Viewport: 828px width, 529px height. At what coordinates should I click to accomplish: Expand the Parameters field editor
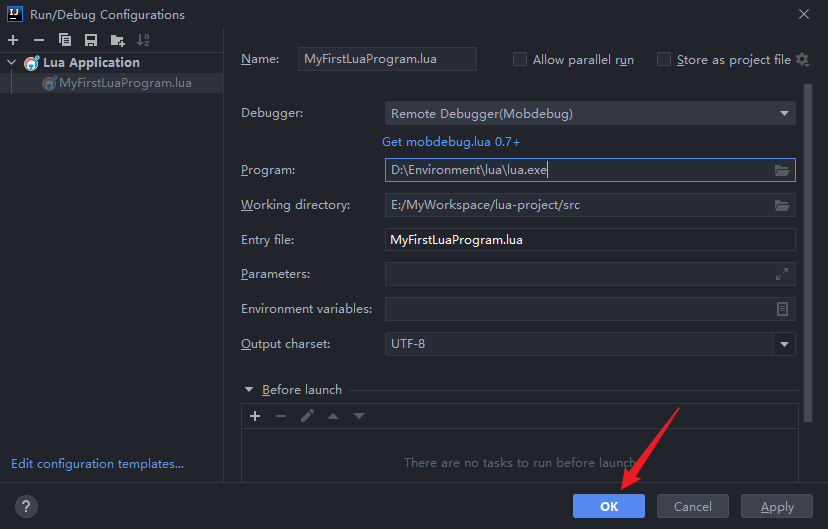pos(782,274)
